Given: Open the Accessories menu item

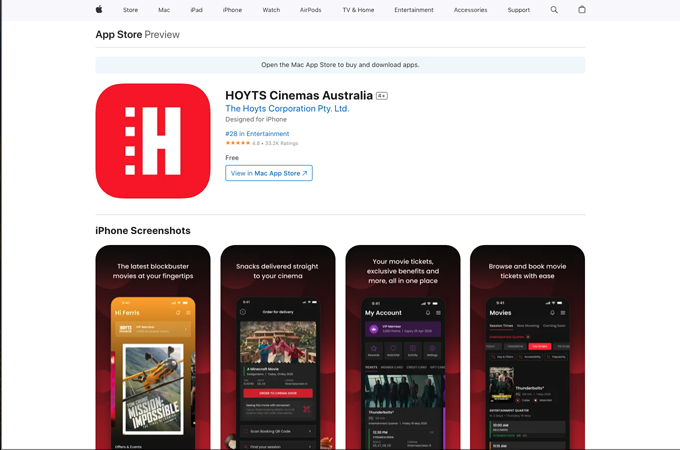Looking at the screenshot, I should [471, 10].
